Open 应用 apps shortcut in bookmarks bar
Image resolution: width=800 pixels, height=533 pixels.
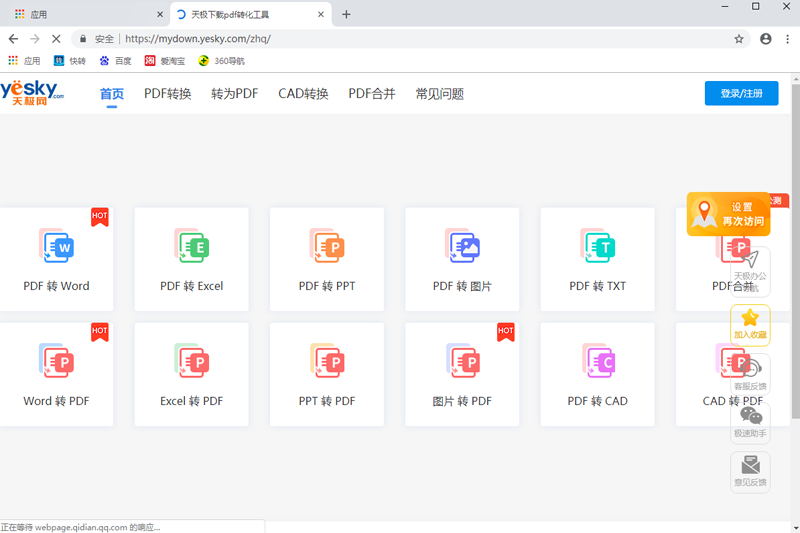(x=24, y=61)
